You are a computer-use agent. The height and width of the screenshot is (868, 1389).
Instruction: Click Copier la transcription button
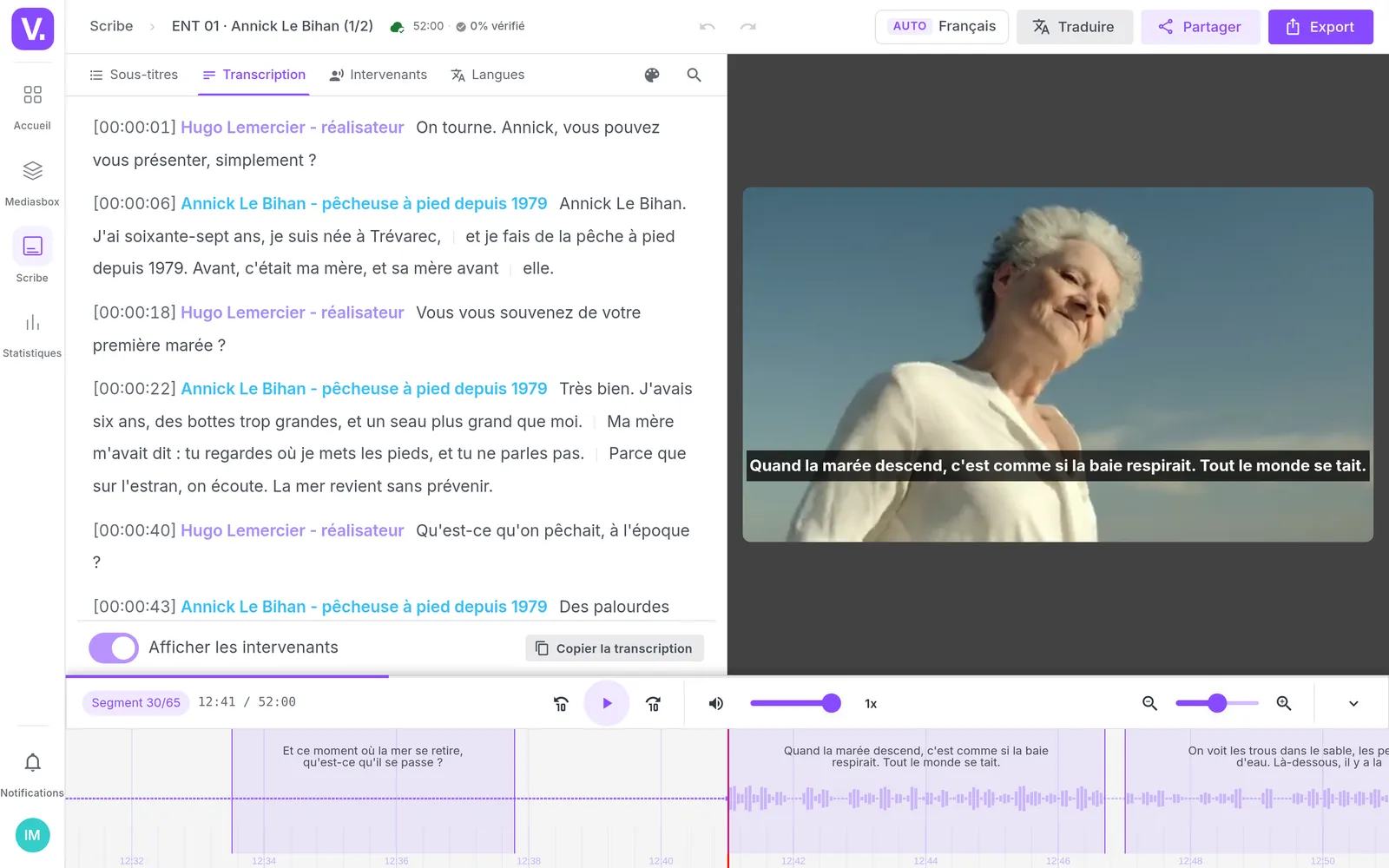pyautogui.click(x=615, y=648)
